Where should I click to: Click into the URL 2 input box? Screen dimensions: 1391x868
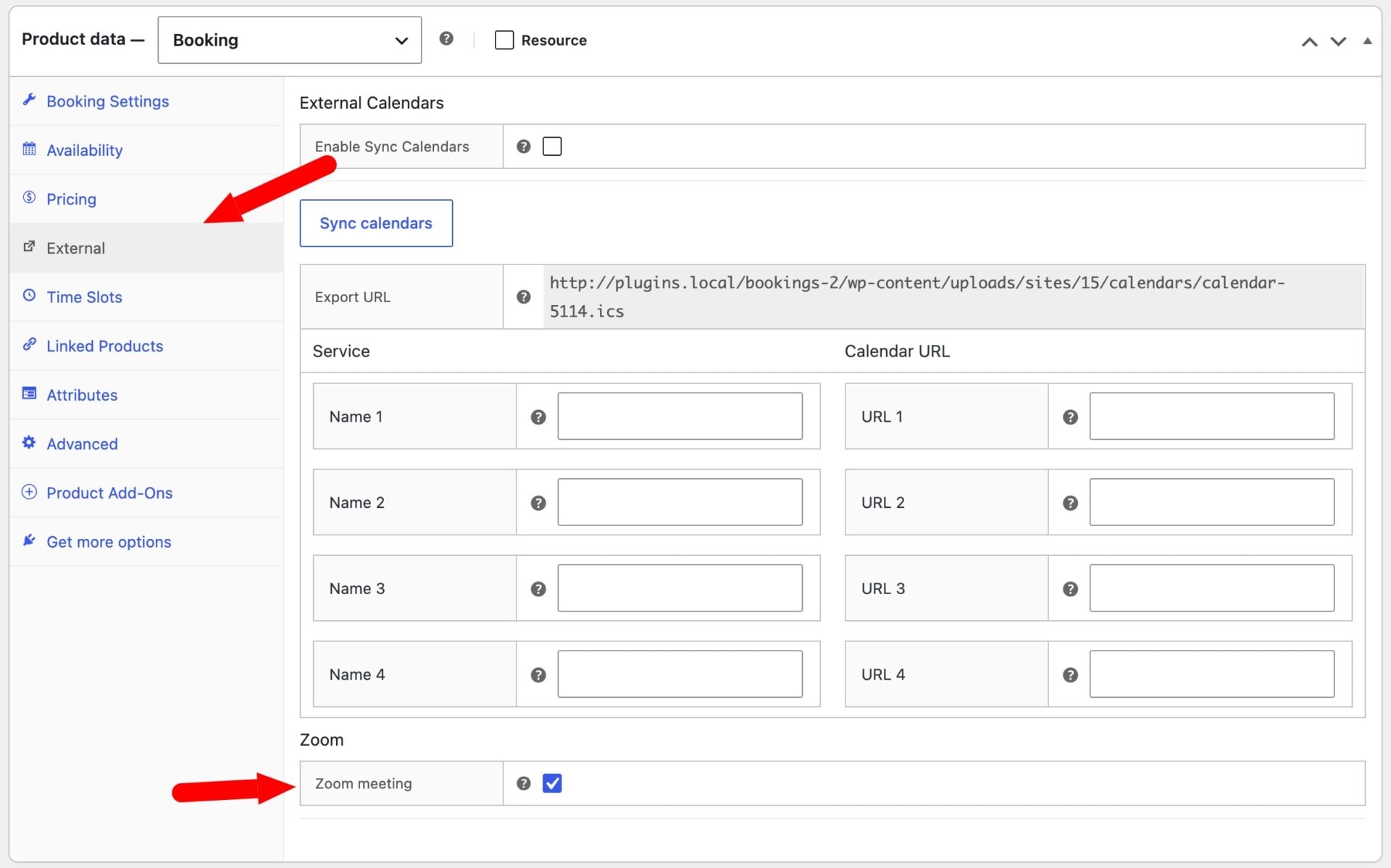tap(1211, 502)
